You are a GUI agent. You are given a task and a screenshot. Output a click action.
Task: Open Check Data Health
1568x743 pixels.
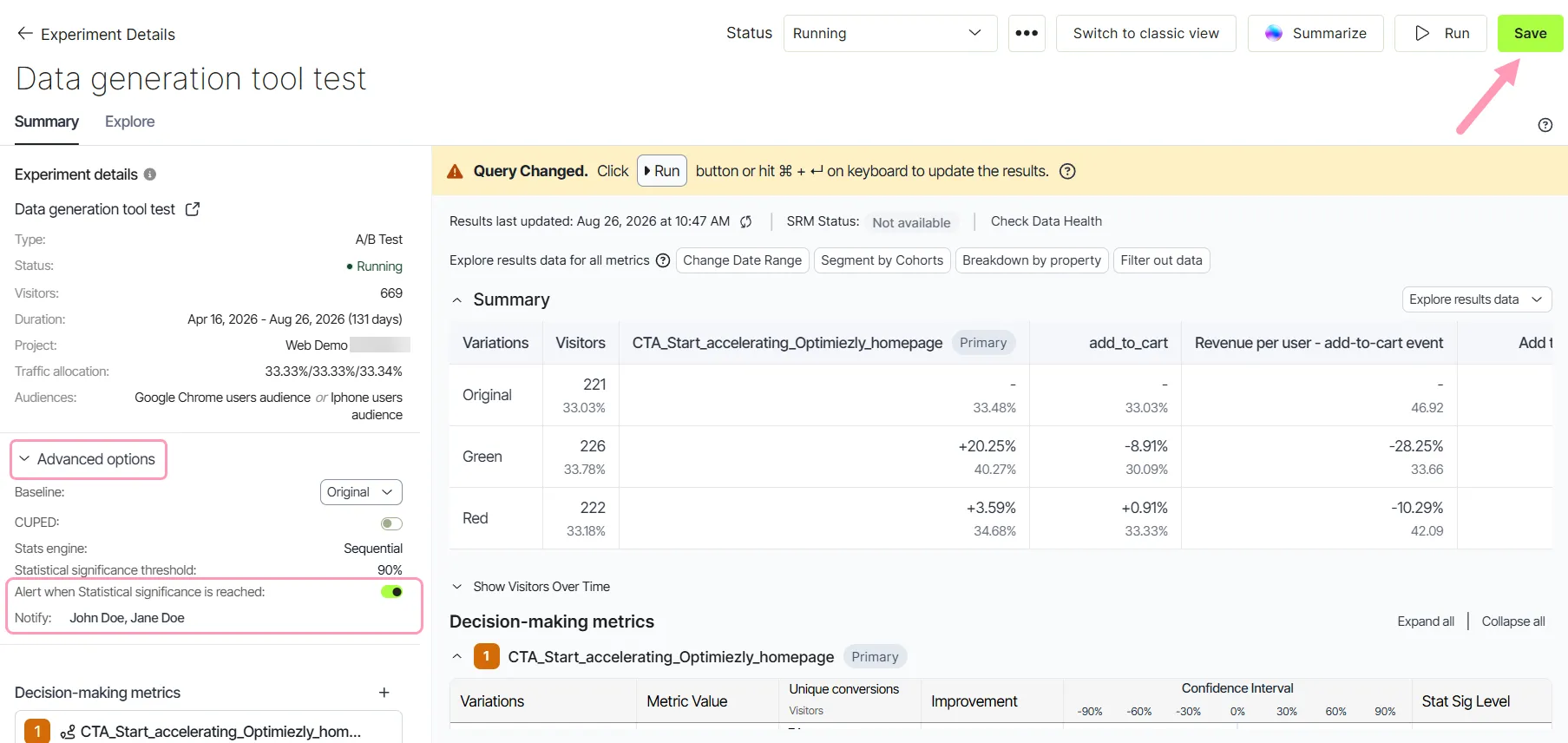(1046, 221)
